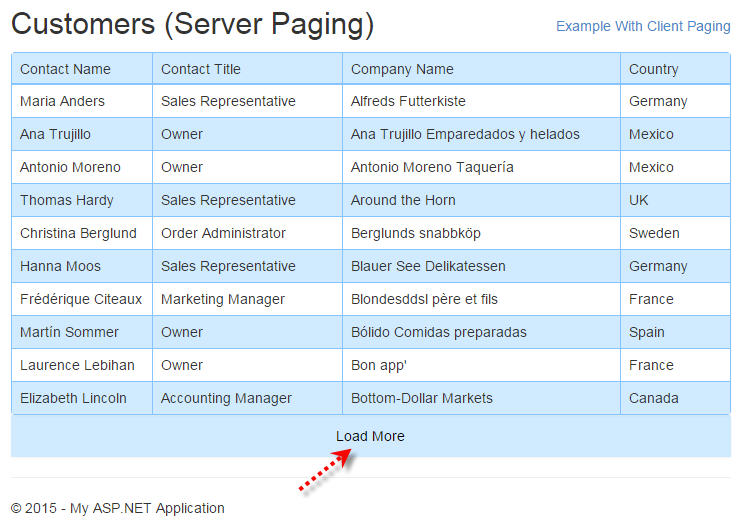Select the Blauer See Delikatessen cell
This screenshot has height=529, width=749.
(482, 266)
